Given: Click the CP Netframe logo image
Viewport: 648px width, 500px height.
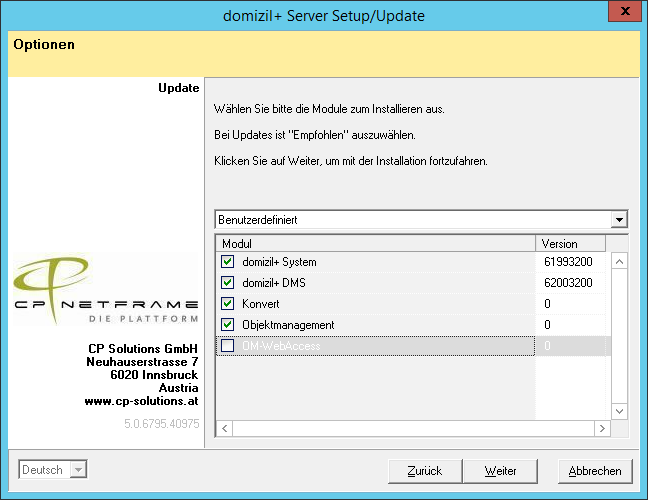Looking at the screenshot, I should coord(106,290).
